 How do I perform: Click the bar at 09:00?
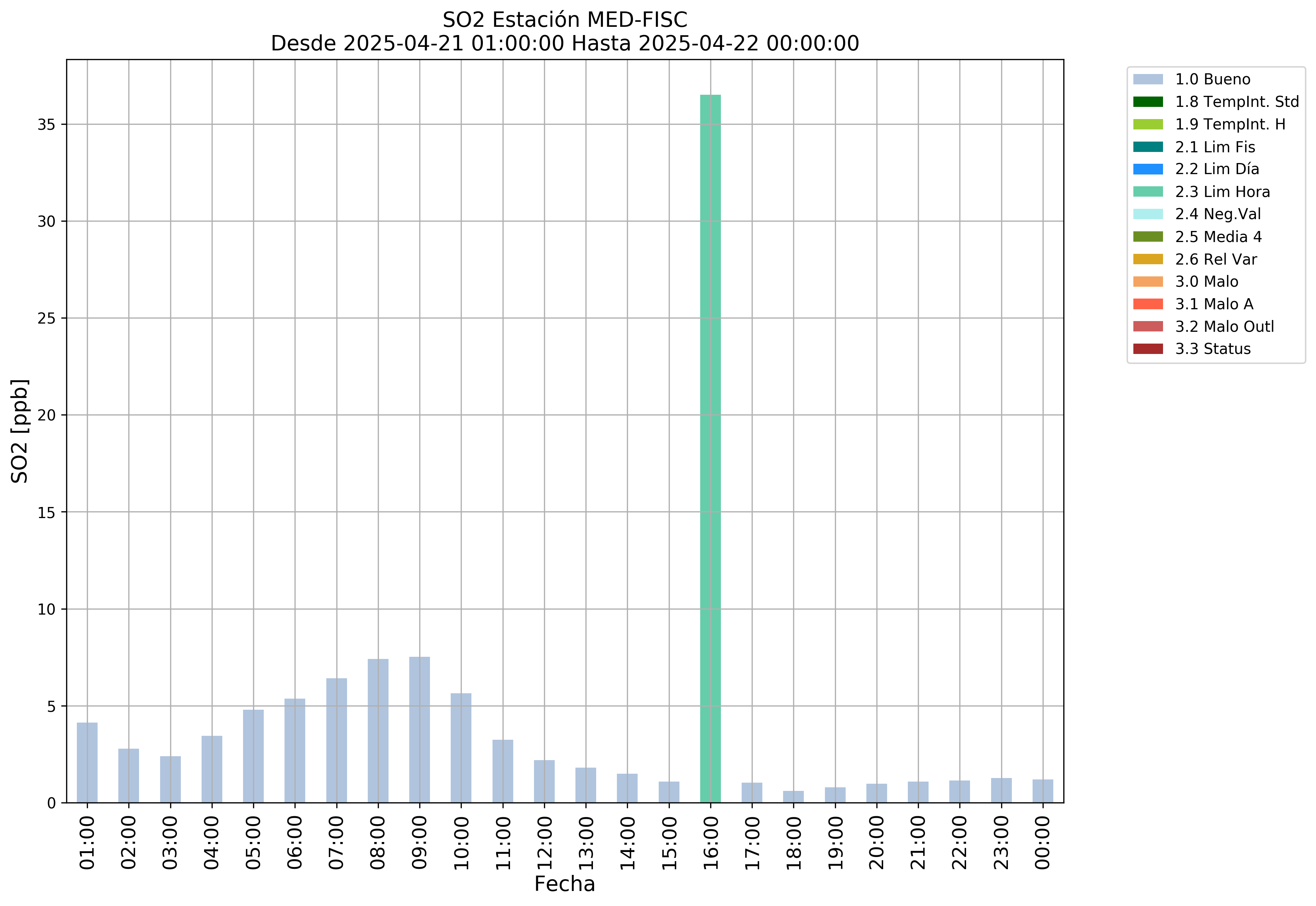(419, 730)
